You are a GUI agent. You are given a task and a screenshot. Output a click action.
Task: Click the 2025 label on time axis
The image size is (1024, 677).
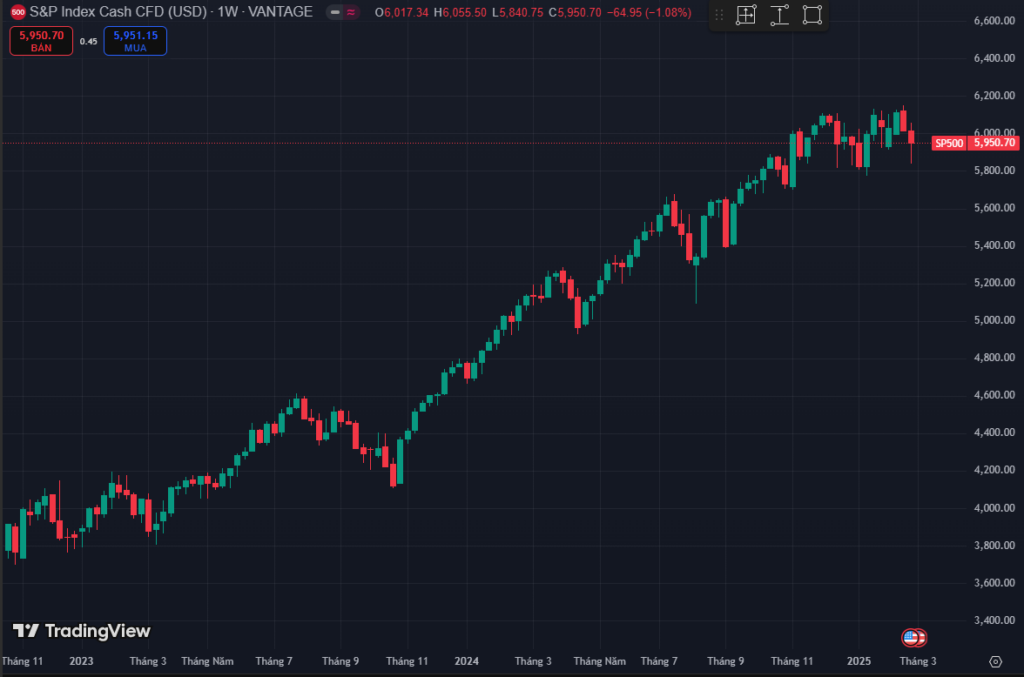coord(859,661)
